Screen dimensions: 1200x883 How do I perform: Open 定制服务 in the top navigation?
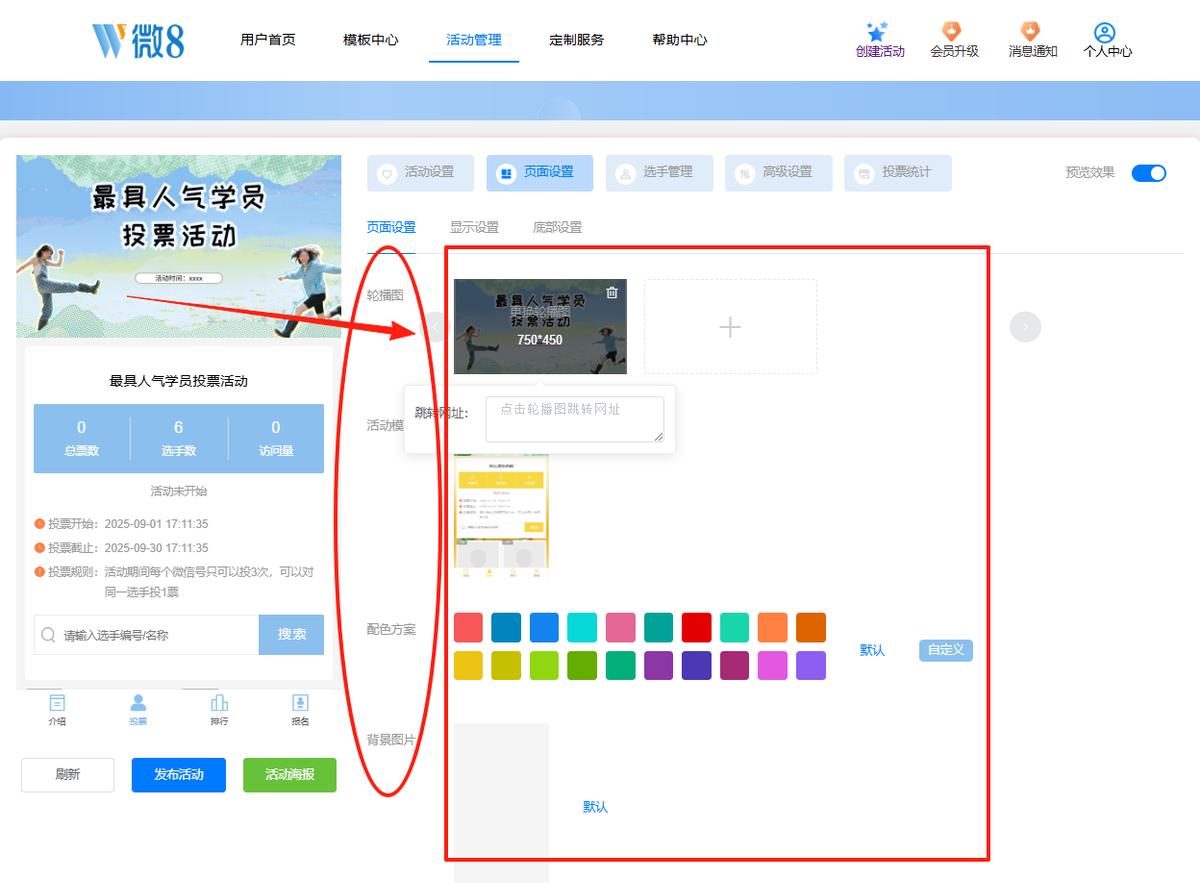pos(577,40)
